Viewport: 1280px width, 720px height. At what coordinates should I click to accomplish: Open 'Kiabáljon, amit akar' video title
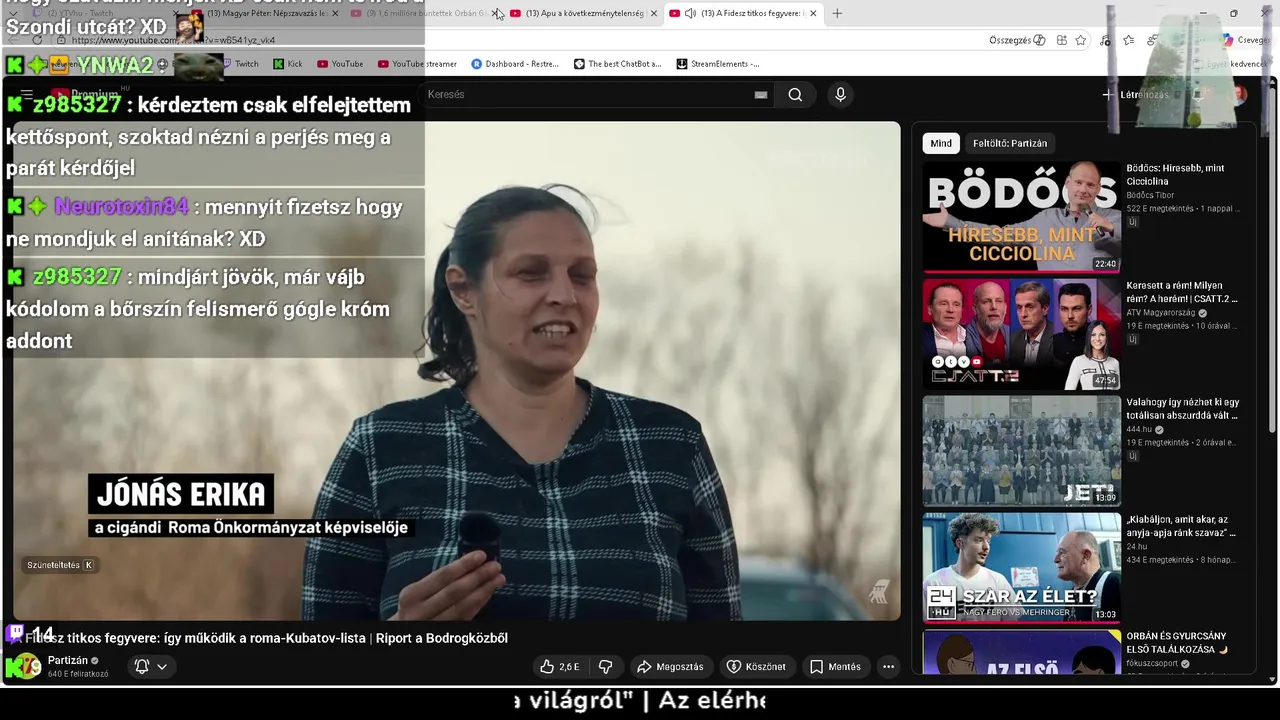click(1182, 526)
